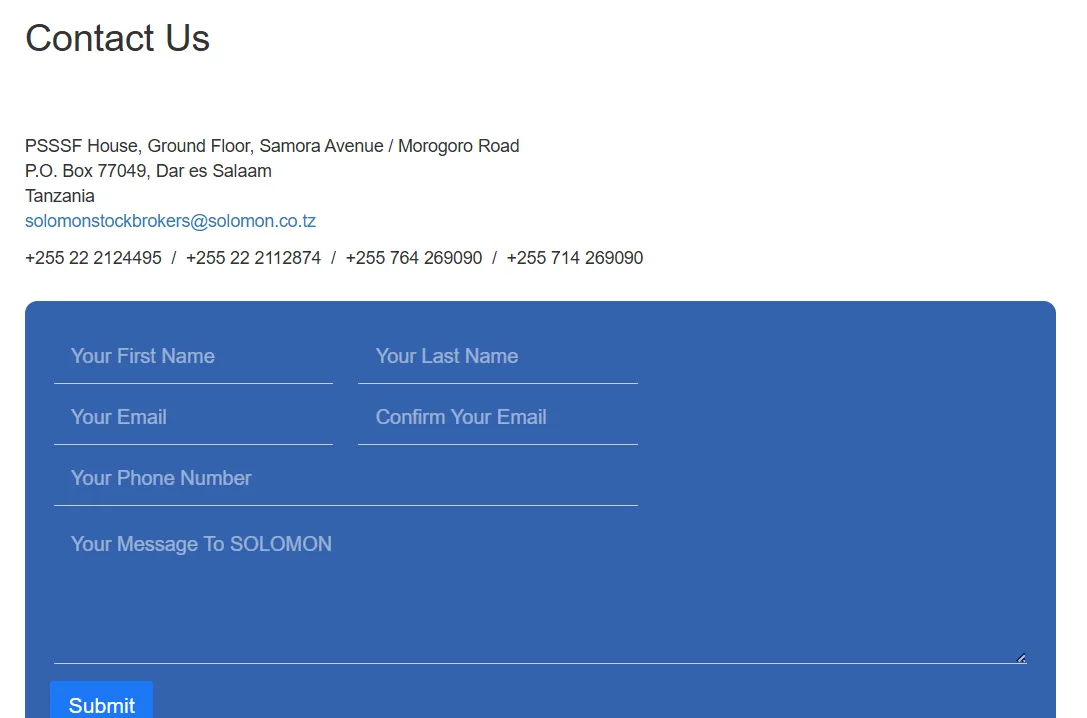Image resolution: width=1087 pixels, height=718 pixels.
Task: Select phone number +255 714 269090
Action: point(575,258)
